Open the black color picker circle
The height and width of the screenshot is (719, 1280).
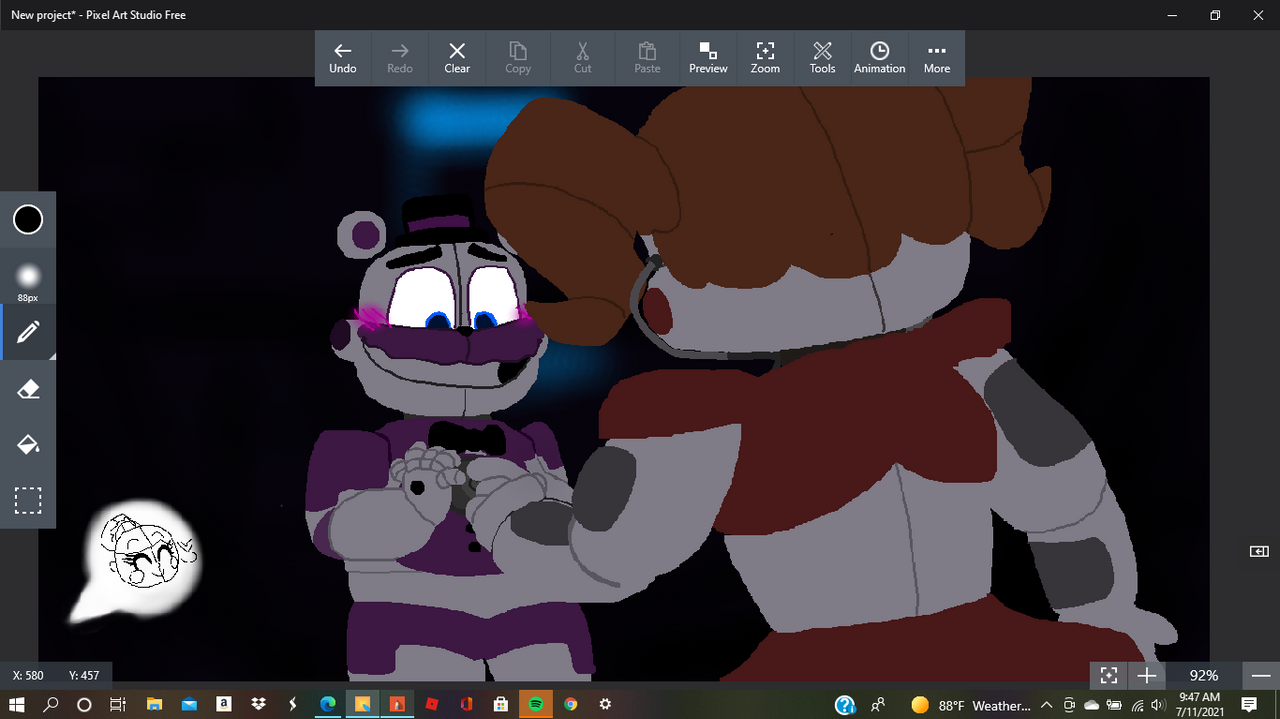coord(28,220)
